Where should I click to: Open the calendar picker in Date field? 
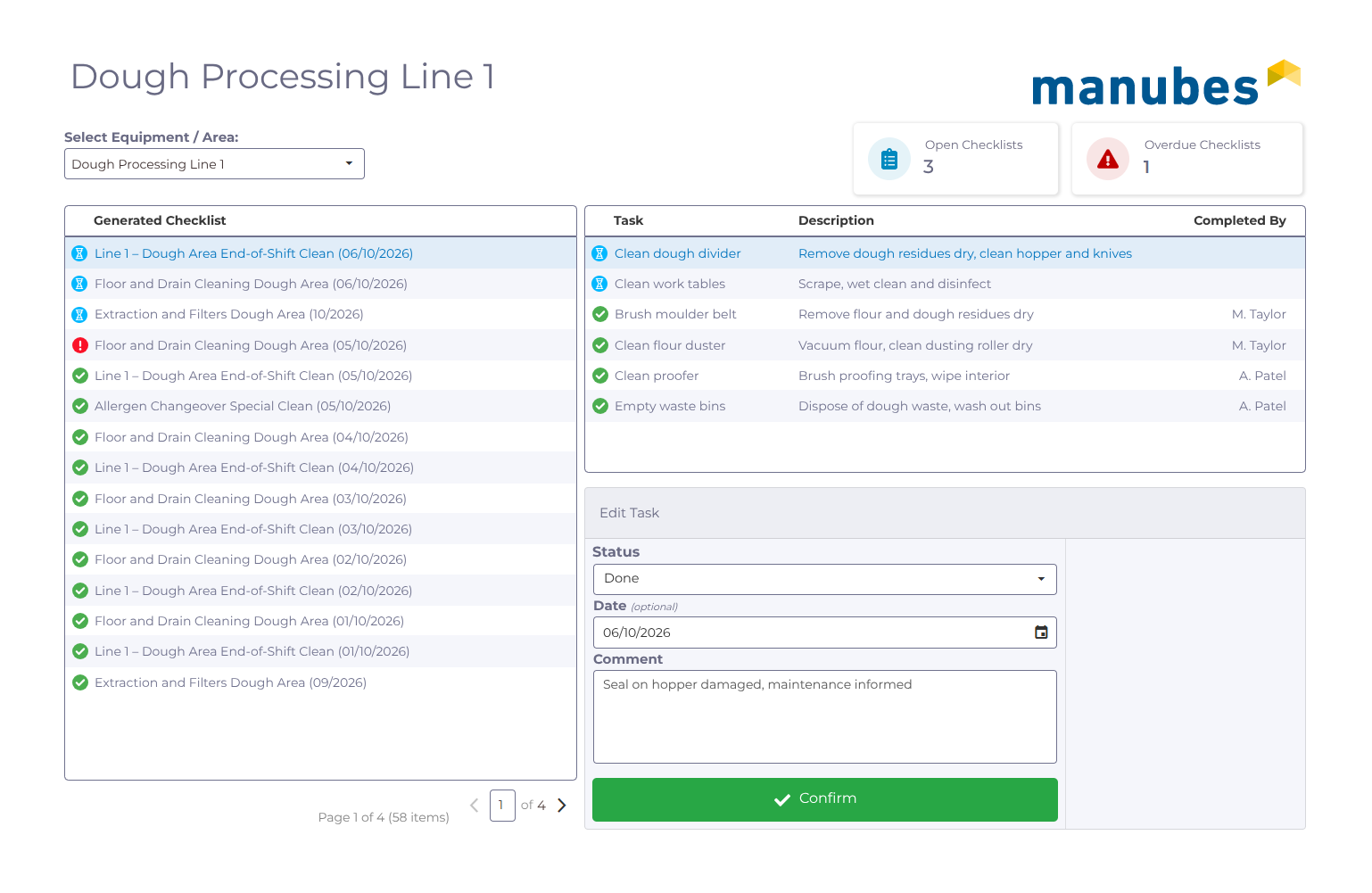[x=1041, y=633]
